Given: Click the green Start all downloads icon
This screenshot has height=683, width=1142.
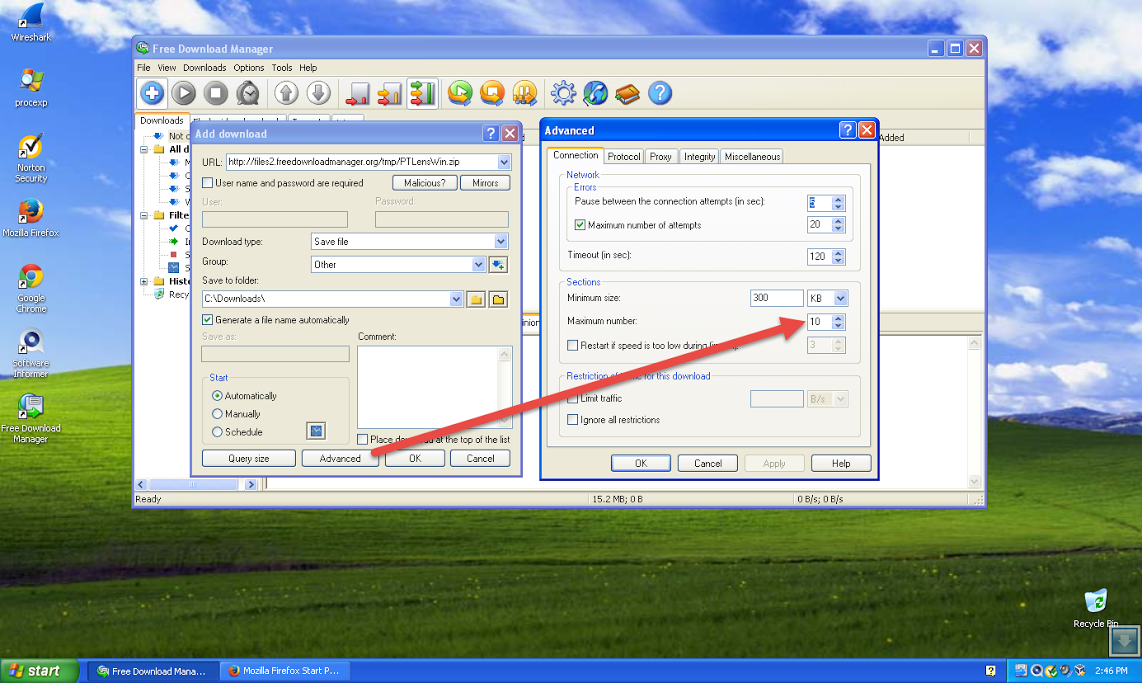Looking at the screenshot, I should pos(460,93).
